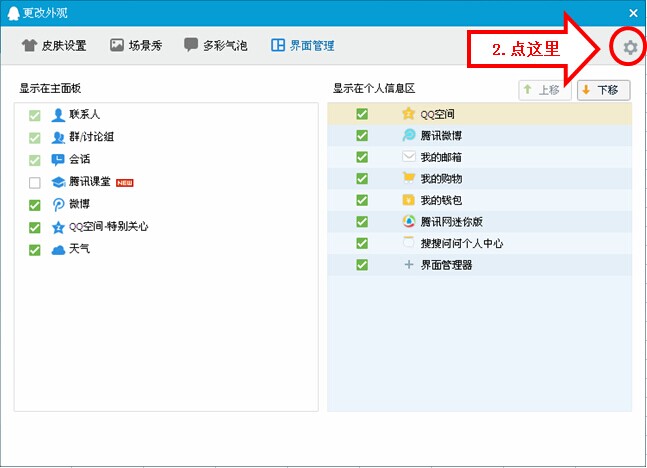This screenshot has height=468, width=647.
Task: Toggle the 会话 checkbox
Action: tap(35, 160)
